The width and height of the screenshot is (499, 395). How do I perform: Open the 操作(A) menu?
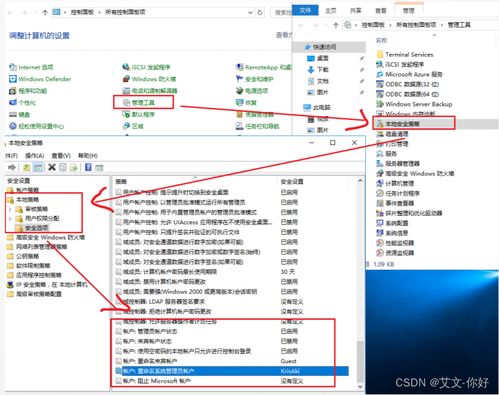35,156
